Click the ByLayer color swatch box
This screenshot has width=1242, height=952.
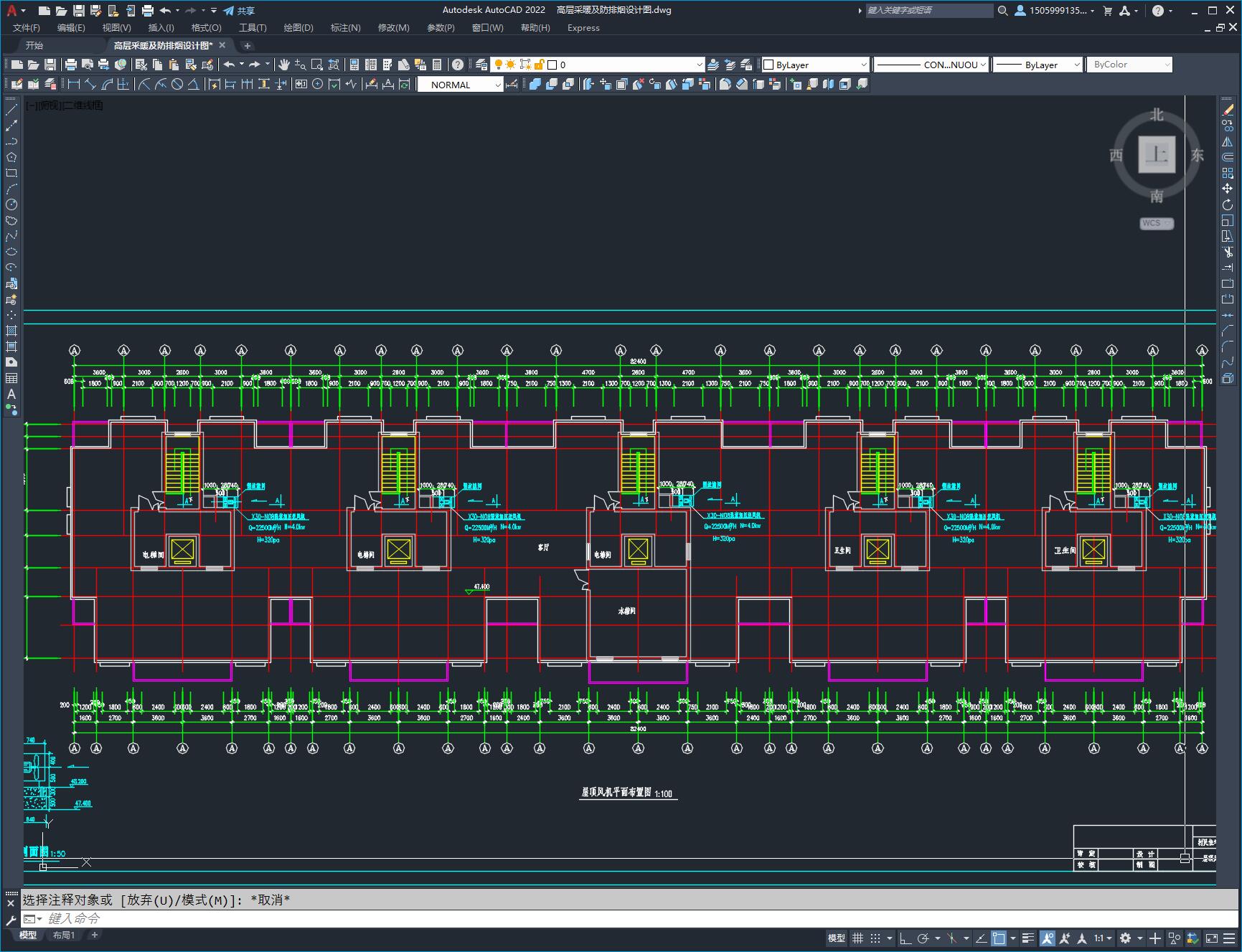(x=768, y=65)
